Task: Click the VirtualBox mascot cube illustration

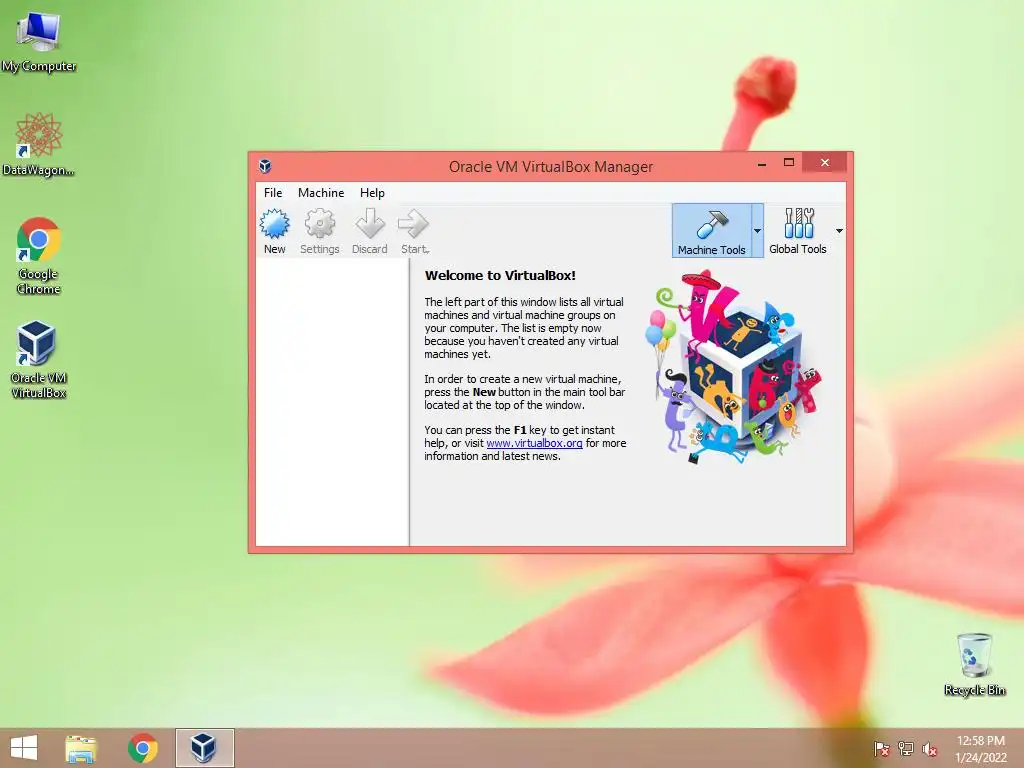Action: tap(735, 368)
